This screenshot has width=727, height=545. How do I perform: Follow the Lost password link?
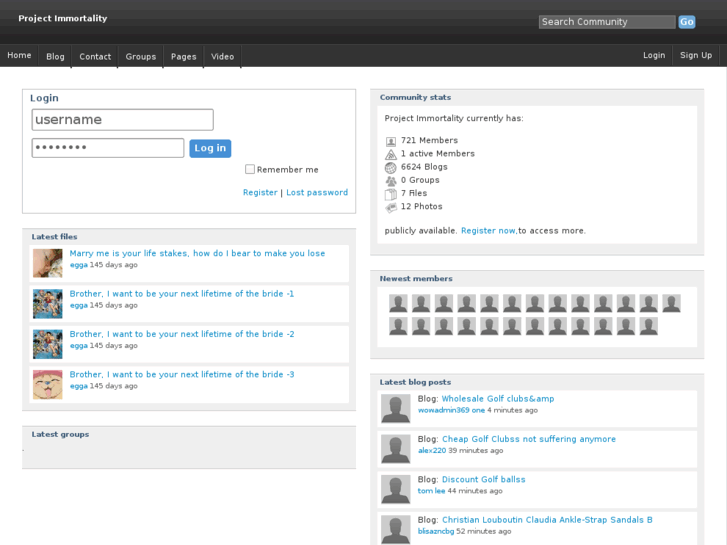(317, 193)
